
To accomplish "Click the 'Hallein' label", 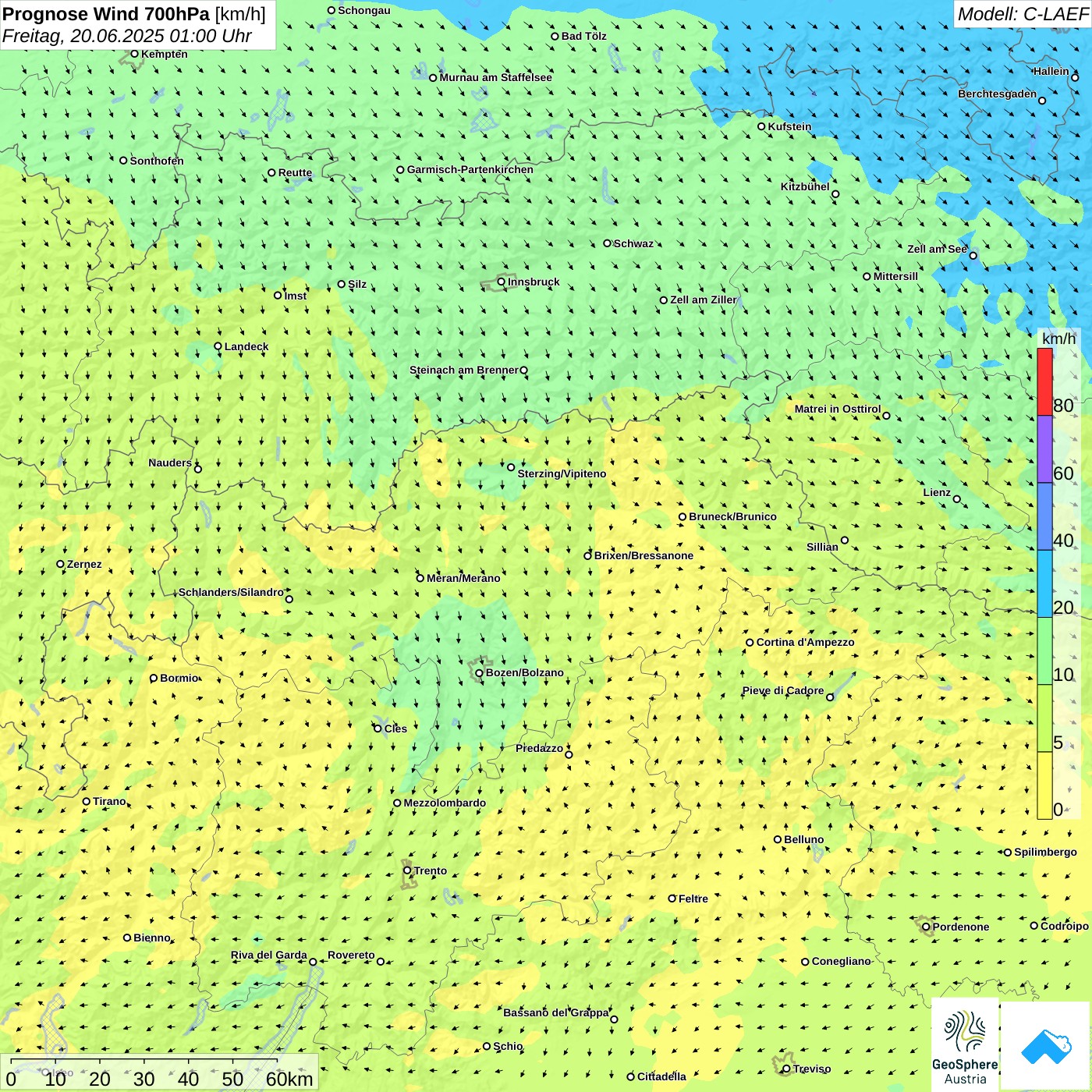I will (1051, 71).
